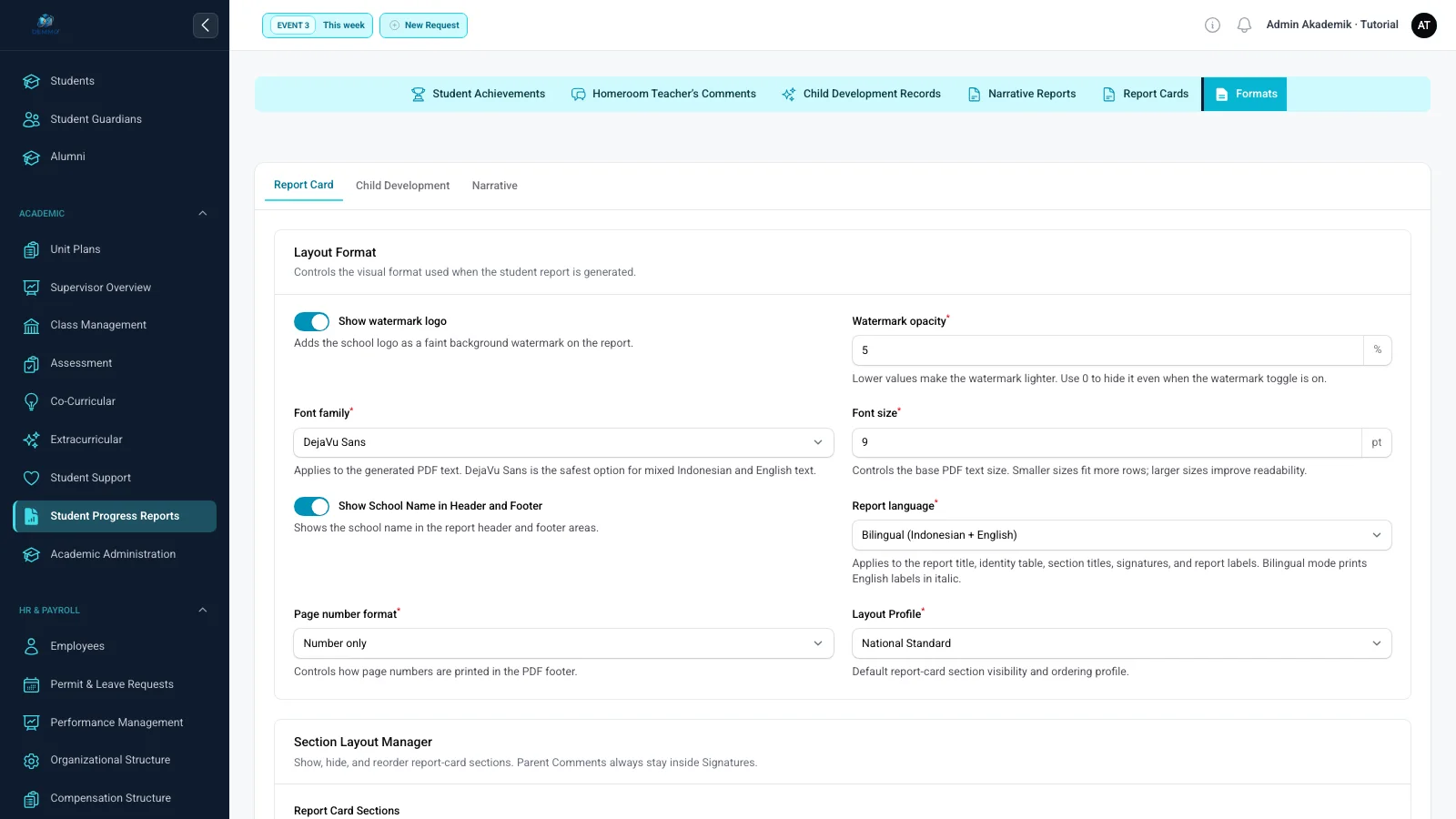The height and width of the screenshot is (819, 1456).
Task: Collapse the sidebar with the back arrow
Action: click(205, 25)
